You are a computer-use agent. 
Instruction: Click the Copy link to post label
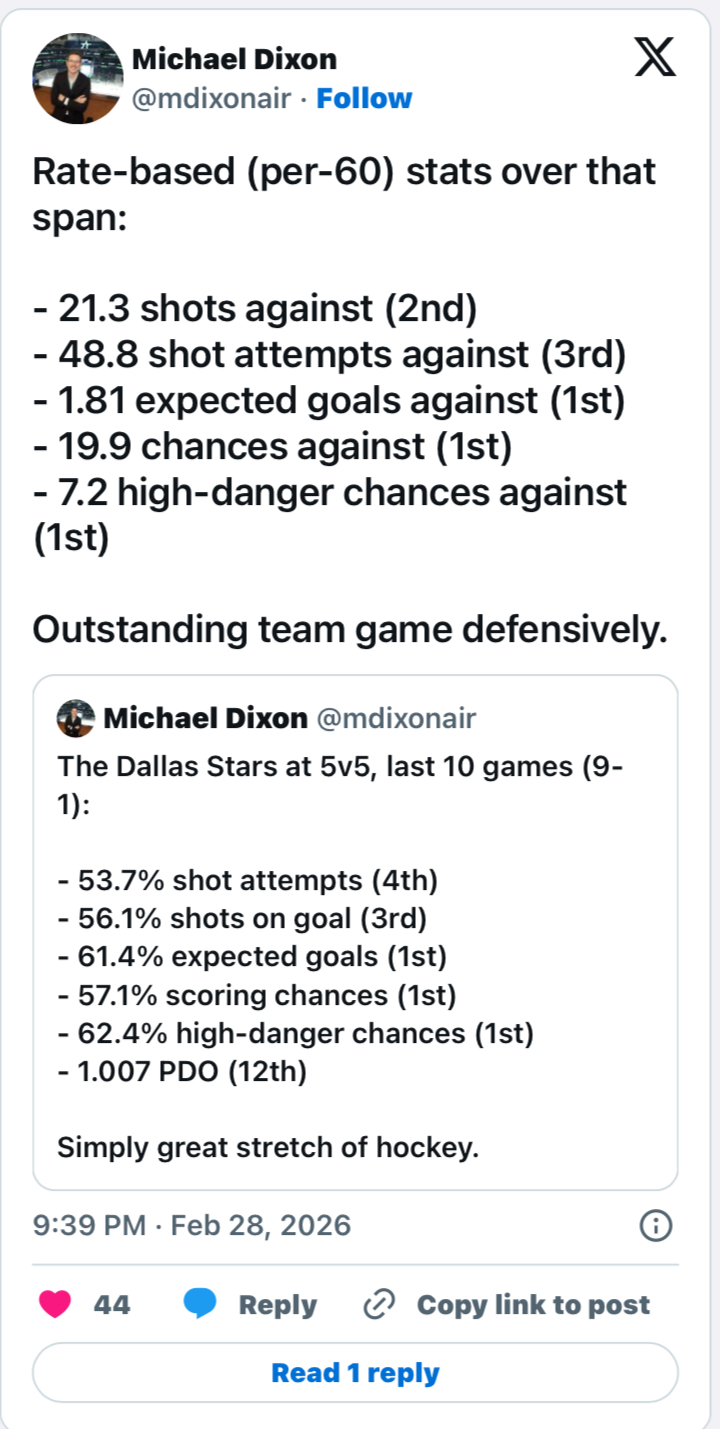point(533,1305)
